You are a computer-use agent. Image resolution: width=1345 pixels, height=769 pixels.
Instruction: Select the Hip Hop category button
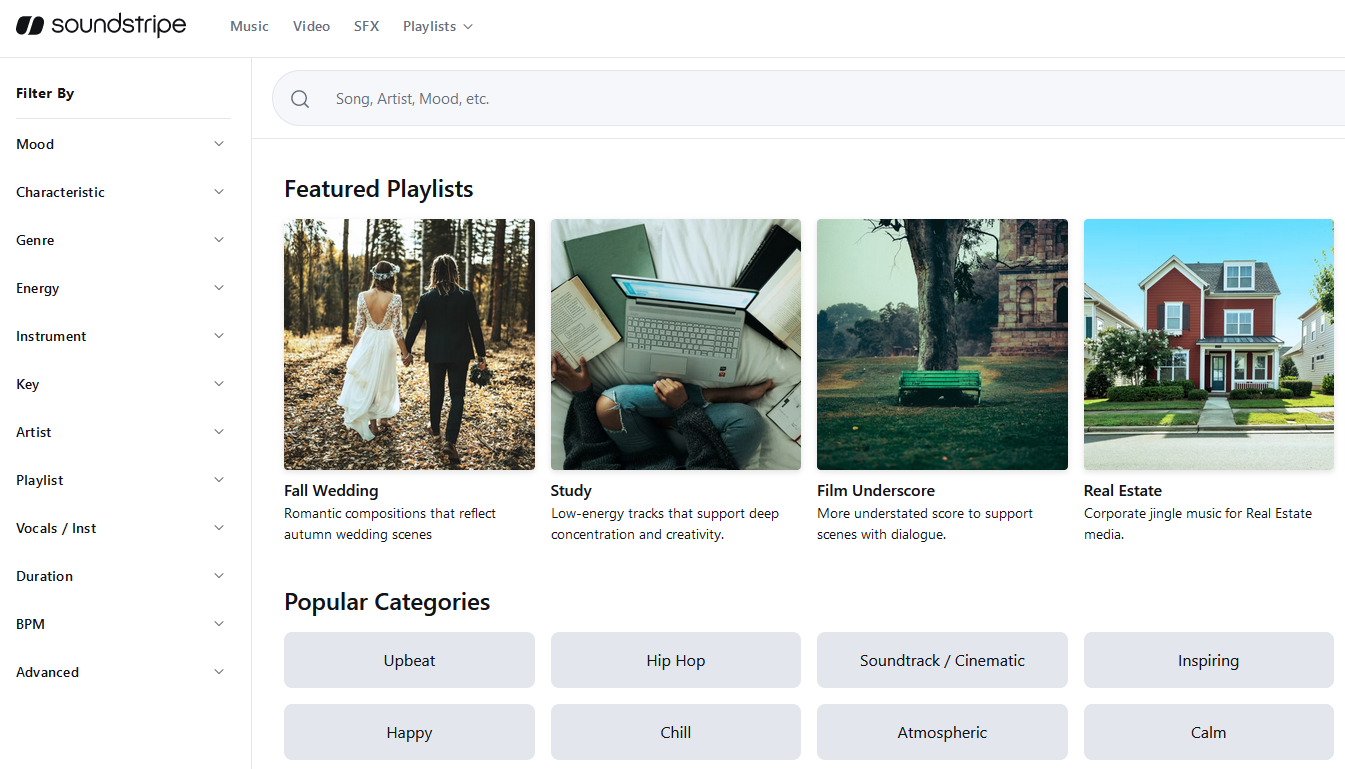click(x=675, y=660)
